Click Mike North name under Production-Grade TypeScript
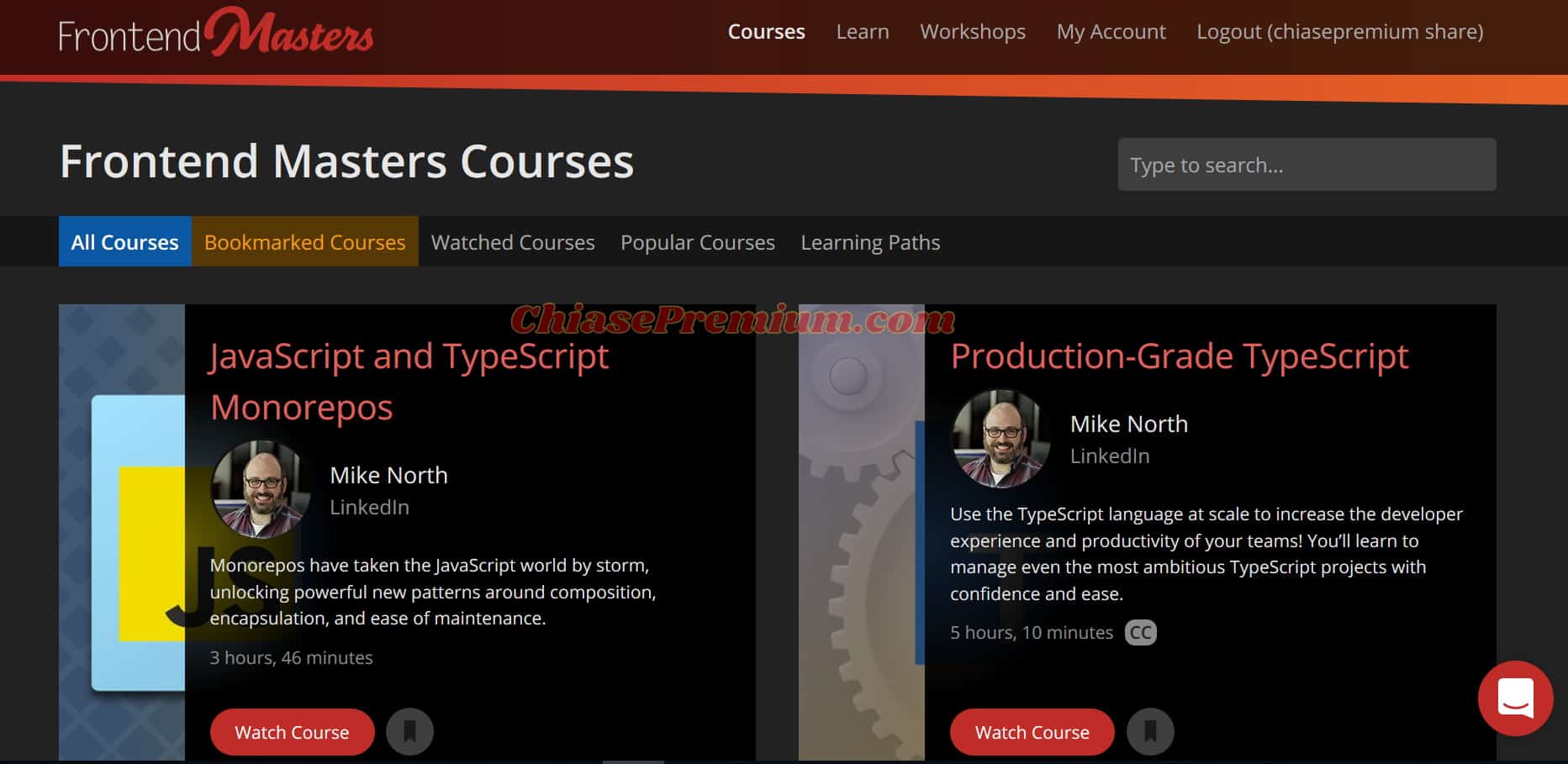 tap(1129, 424)
